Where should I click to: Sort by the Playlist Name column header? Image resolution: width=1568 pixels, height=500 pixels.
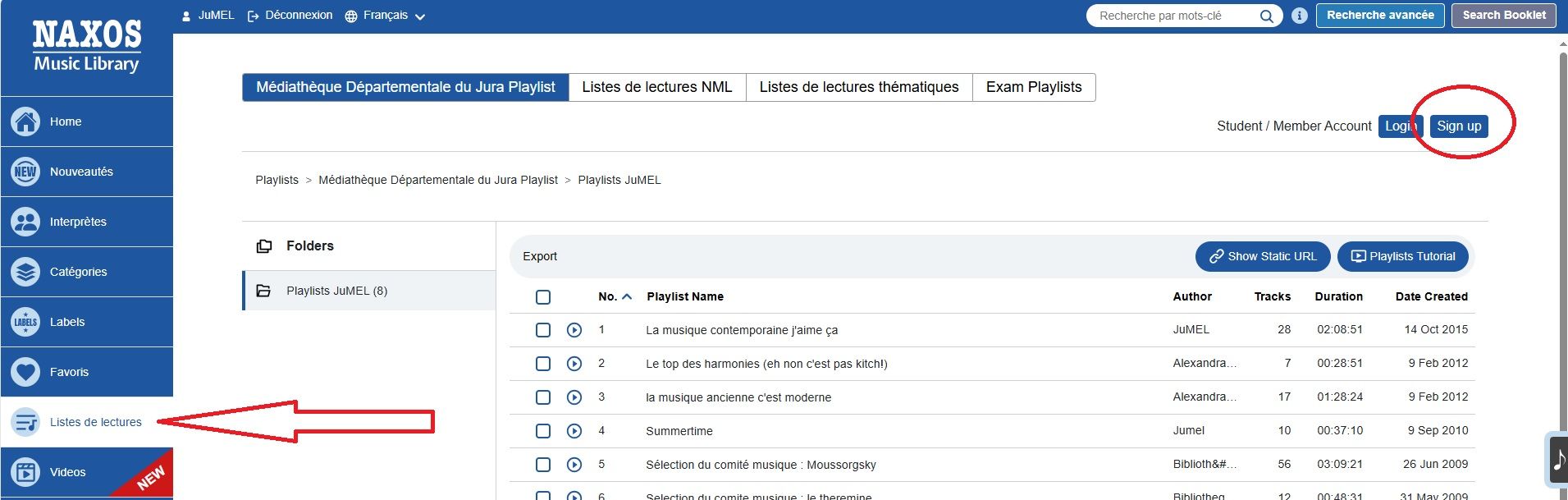click(x=685, y=296)
